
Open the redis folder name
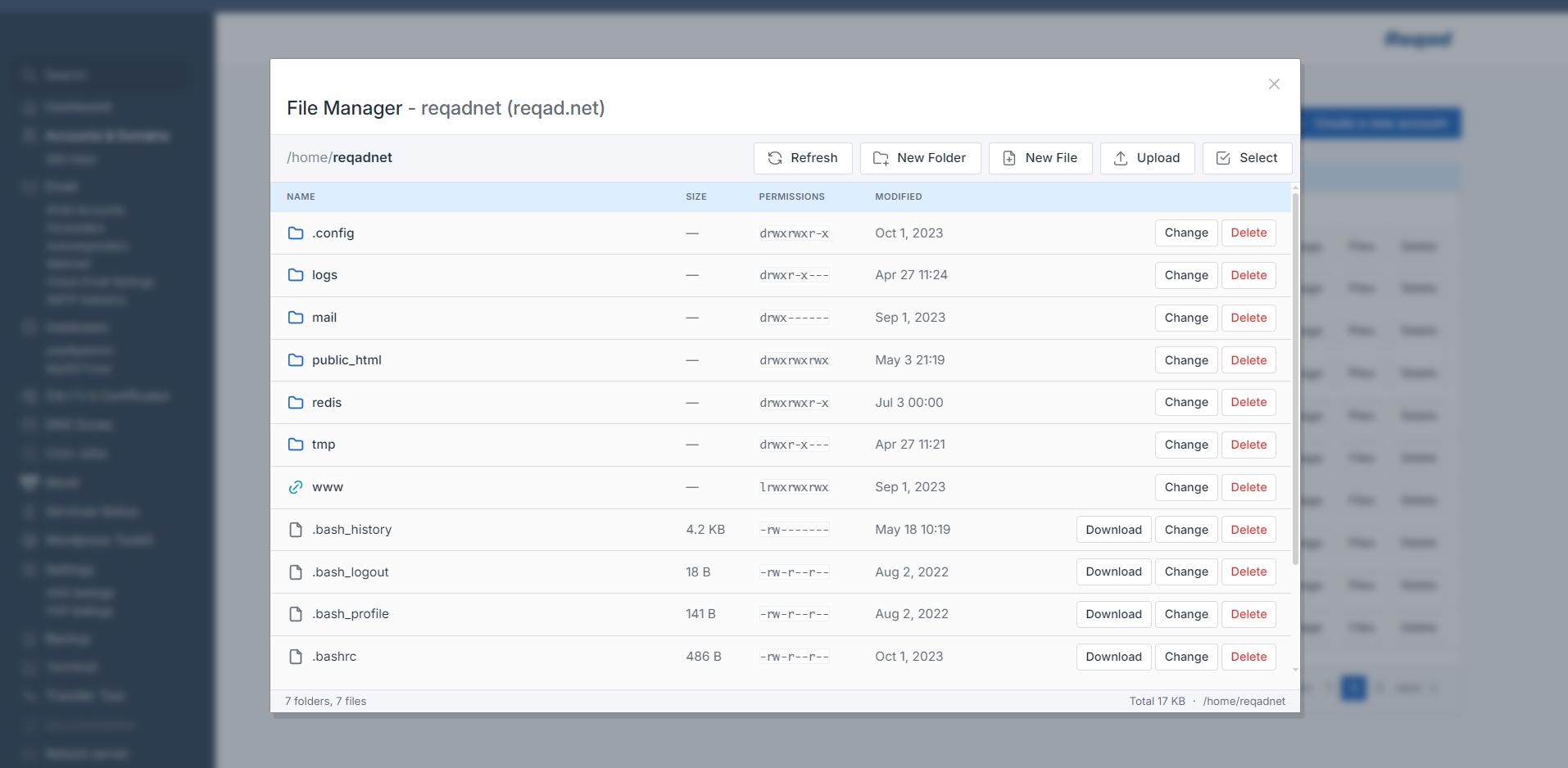click(327, 403)
